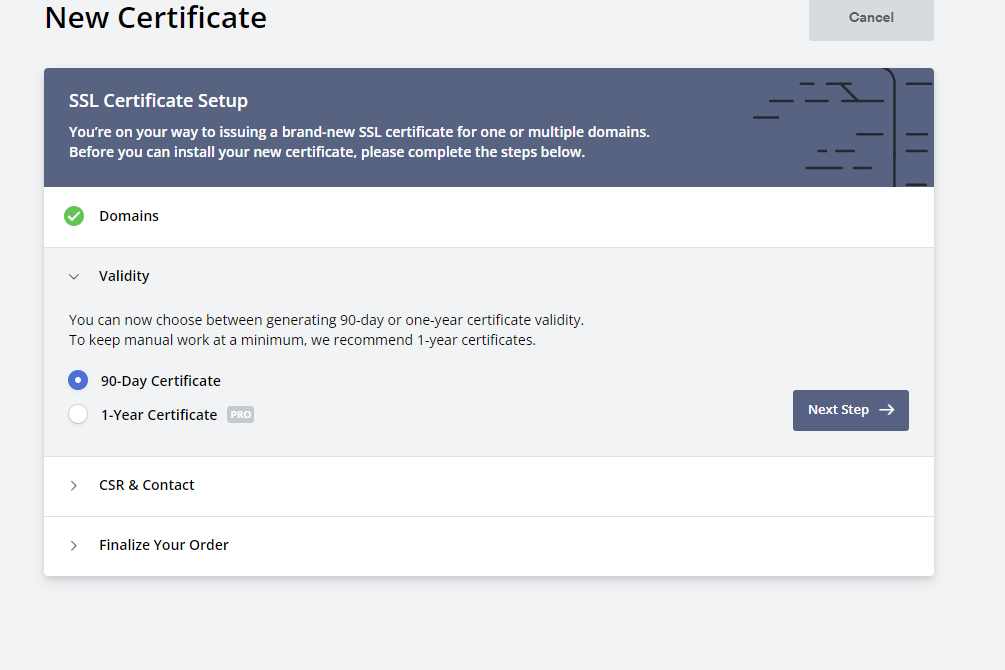Click the text recommending 1-year certificates
Image resolution: width=1005 pixels, height=670 pixels.
(302, 340)
